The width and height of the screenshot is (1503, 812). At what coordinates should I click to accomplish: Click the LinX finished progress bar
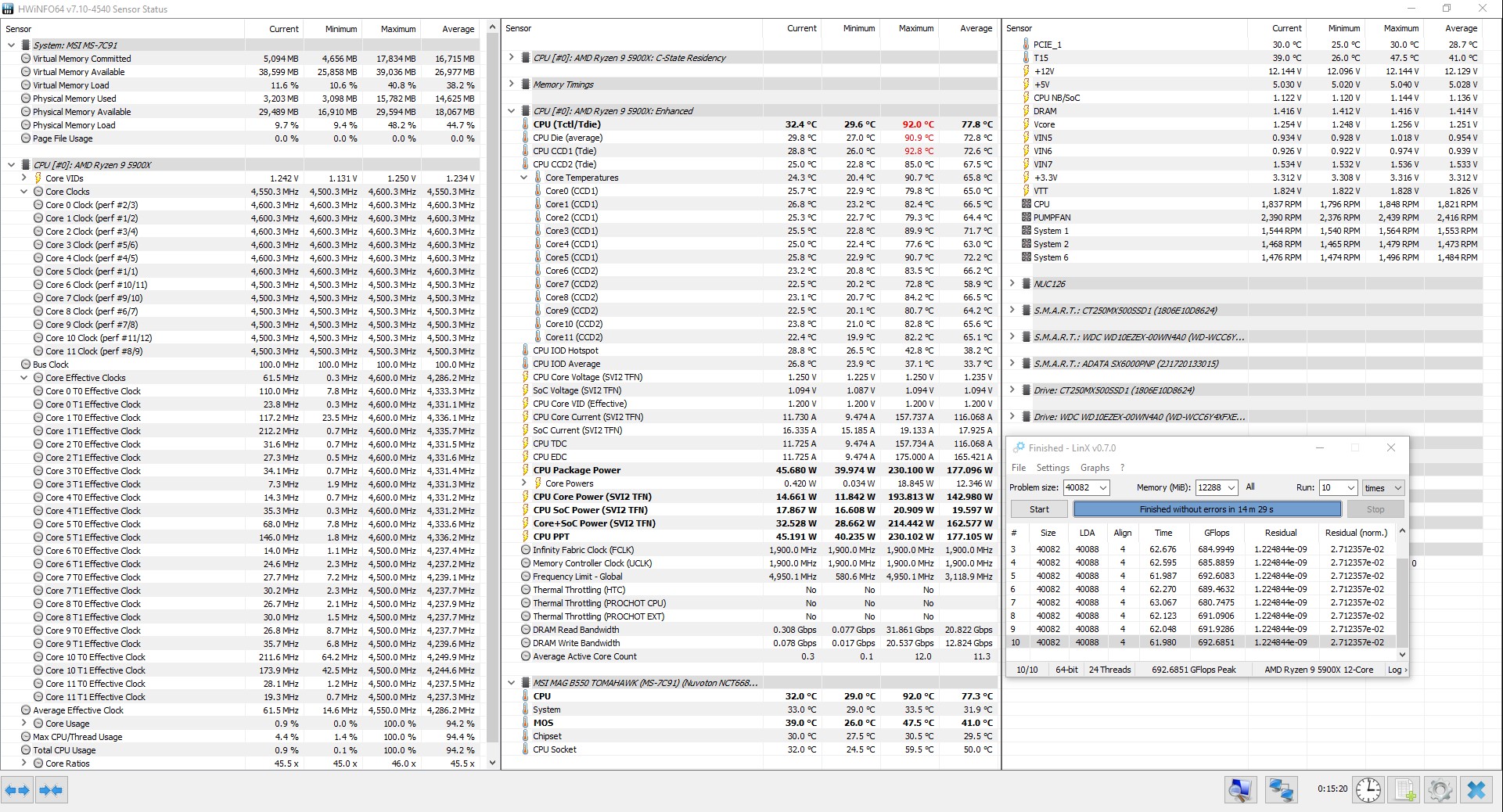(x=1207, y=509)
